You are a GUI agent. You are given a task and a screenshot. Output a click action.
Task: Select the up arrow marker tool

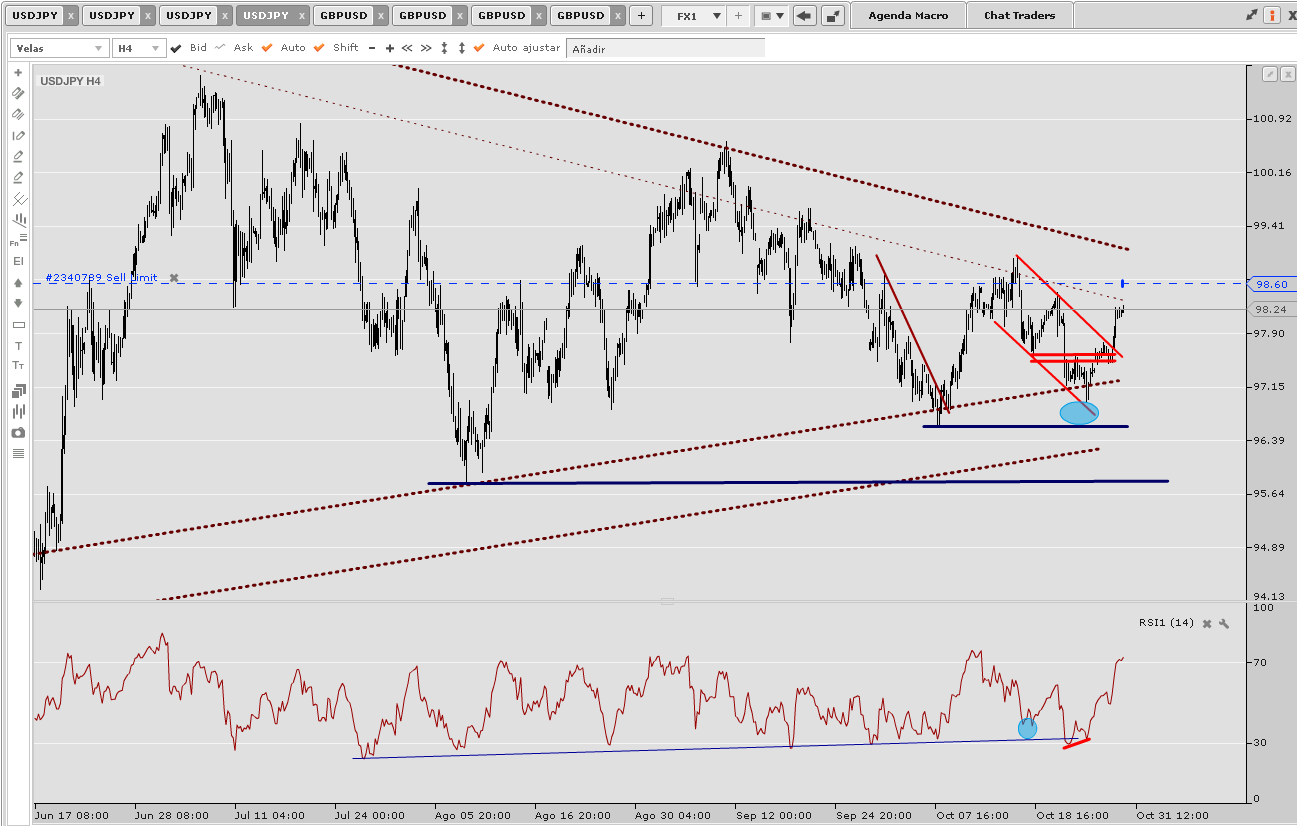click(18, 283)
